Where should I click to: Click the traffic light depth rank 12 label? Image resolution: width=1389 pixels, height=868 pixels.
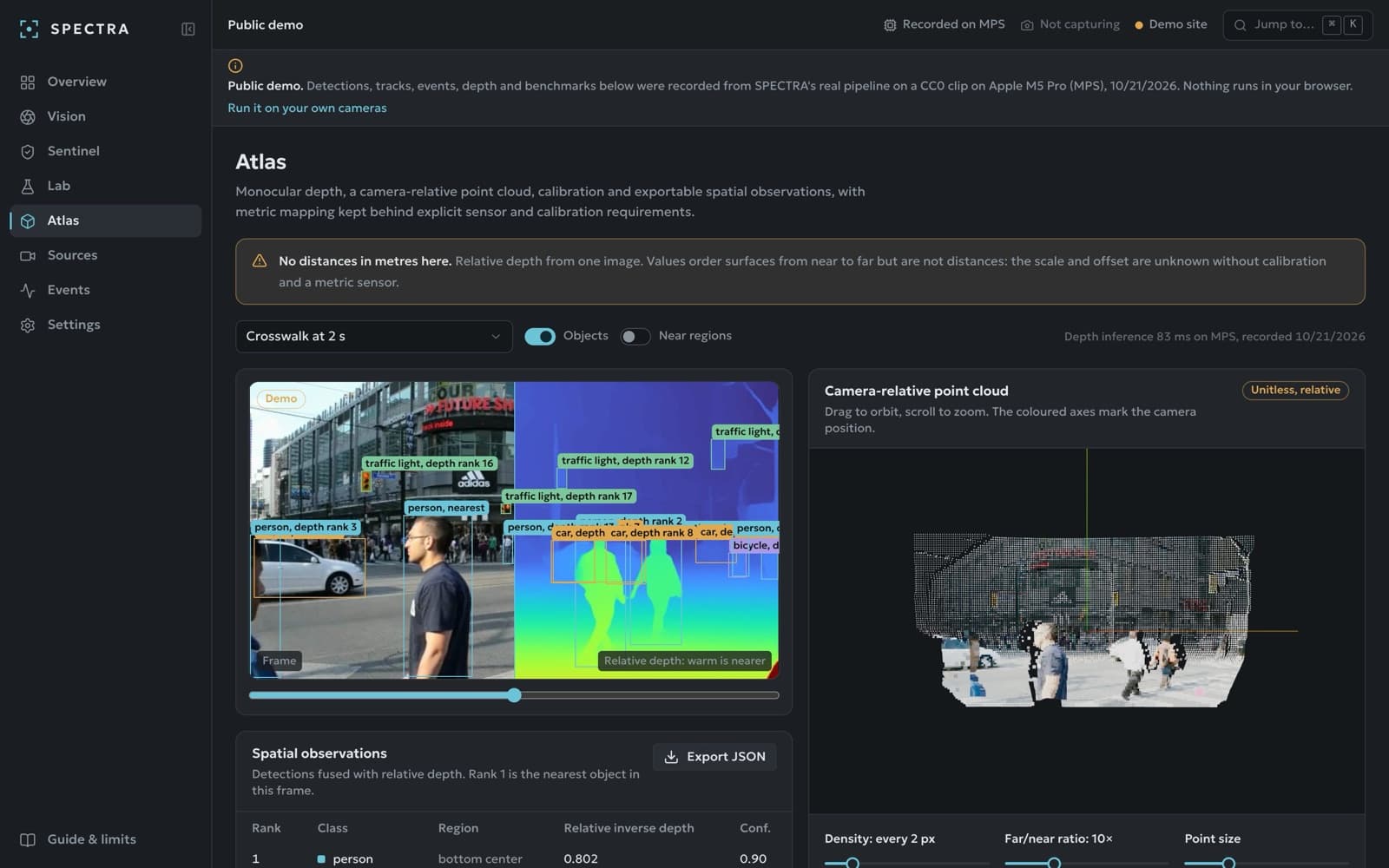point(625,461)
